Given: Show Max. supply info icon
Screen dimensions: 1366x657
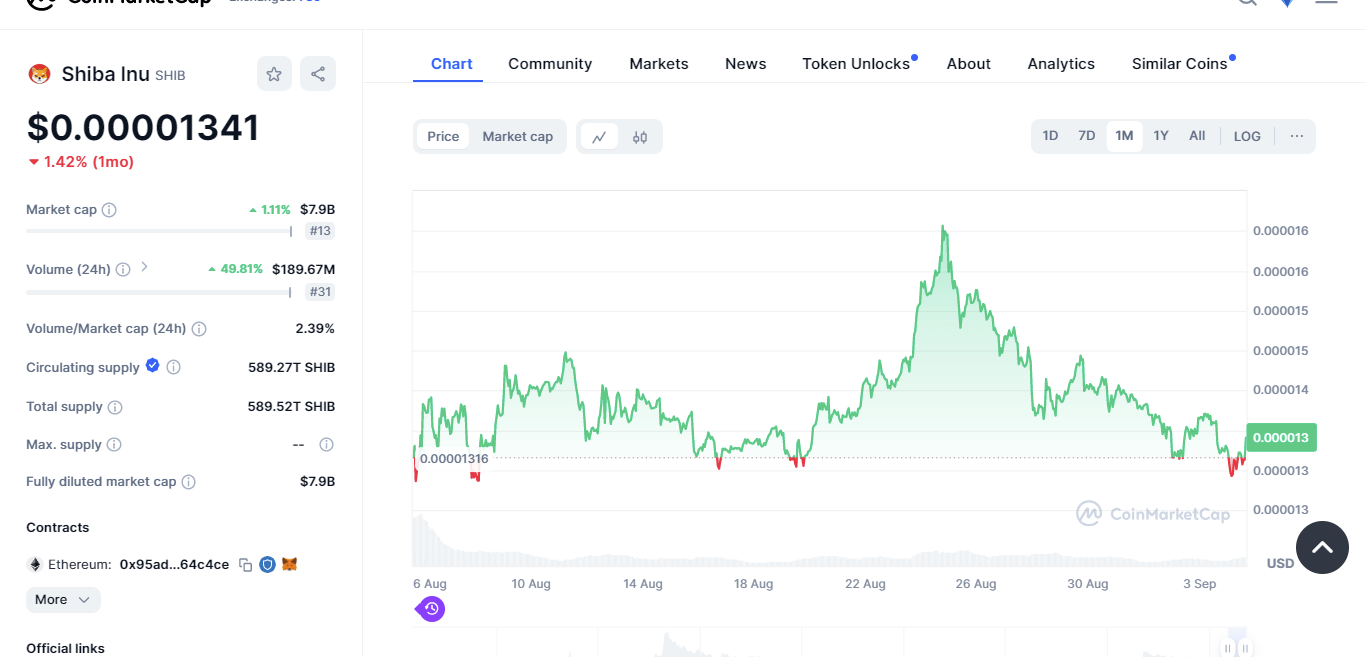Looking at the screenshot, I should click(x=114, y=445).
